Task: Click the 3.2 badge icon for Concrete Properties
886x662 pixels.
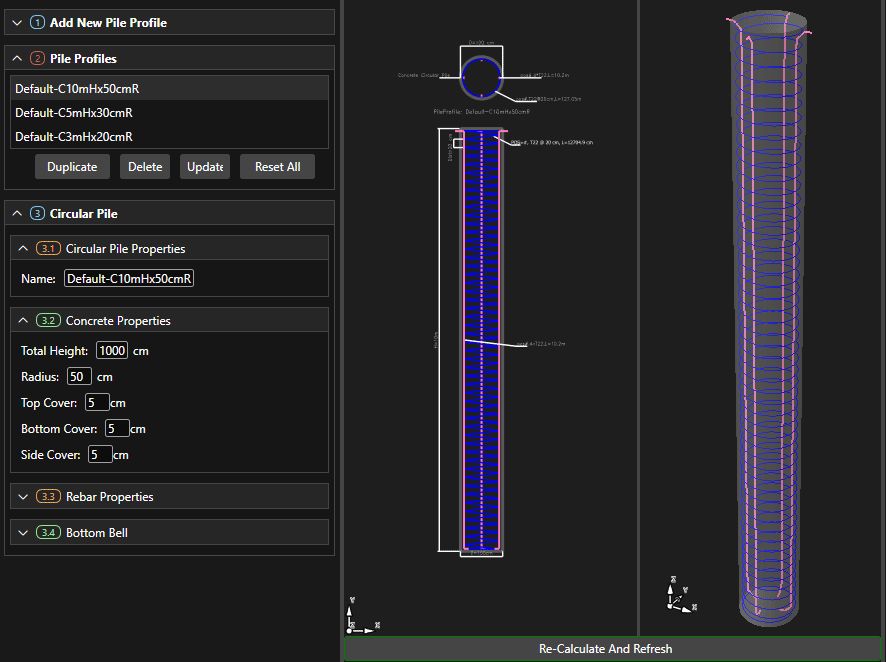Action: click(48, 321)
